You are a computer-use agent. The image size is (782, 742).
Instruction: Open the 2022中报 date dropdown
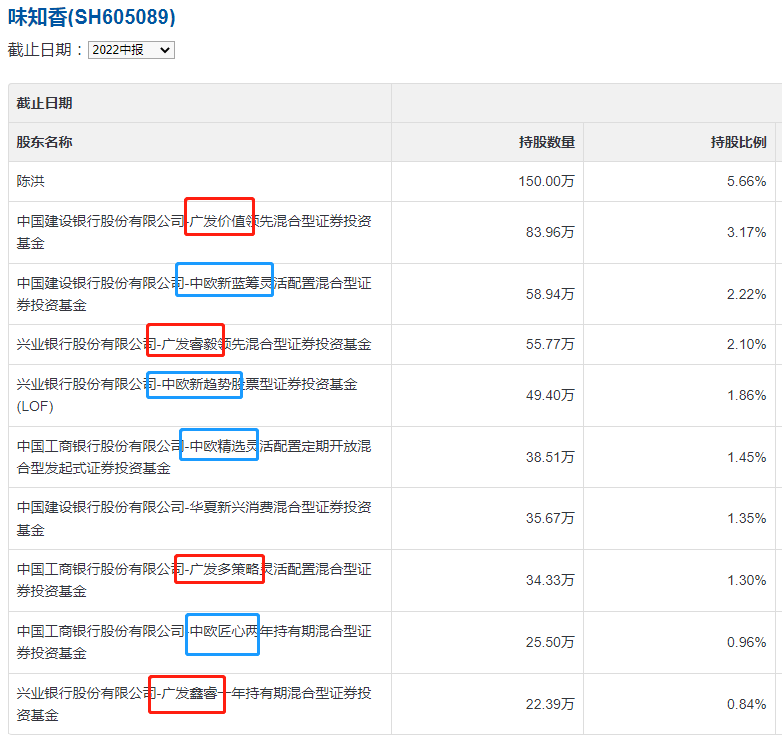point(131,50)
